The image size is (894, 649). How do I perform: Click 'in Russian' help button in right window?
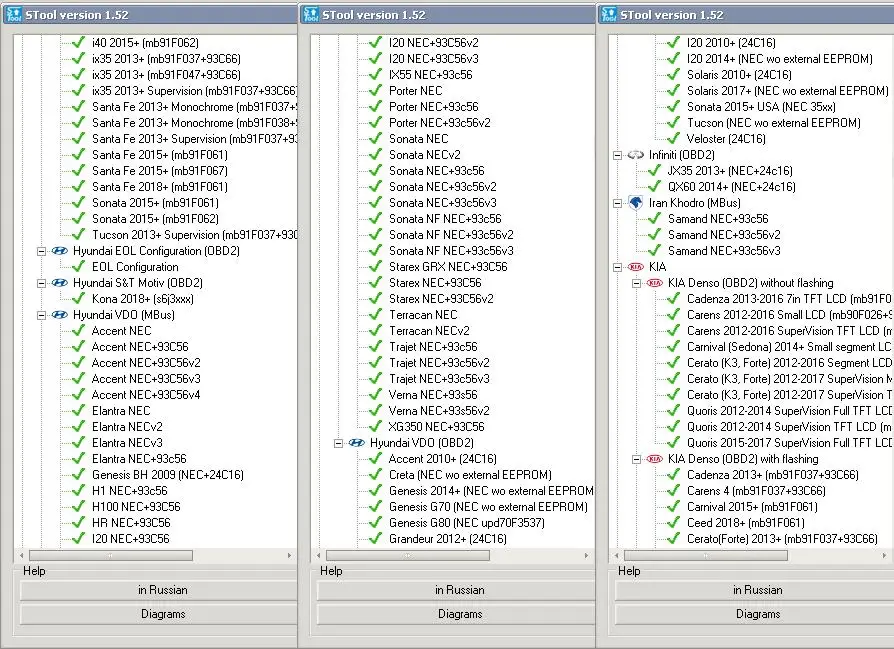pyautogui.click(x=754, y=590)
